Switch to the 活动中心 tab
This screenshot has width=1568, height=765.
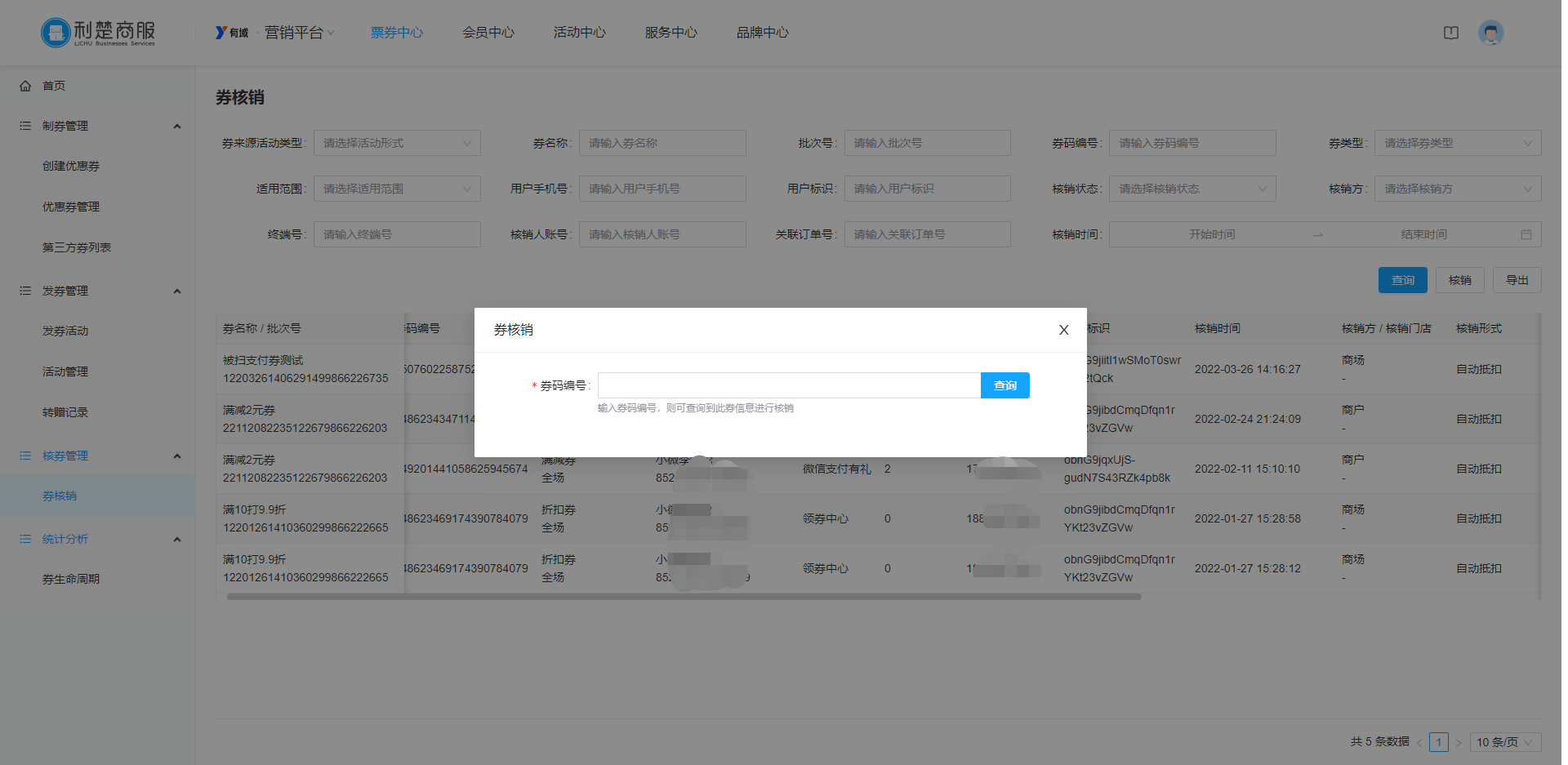click(x=580, y=33)
